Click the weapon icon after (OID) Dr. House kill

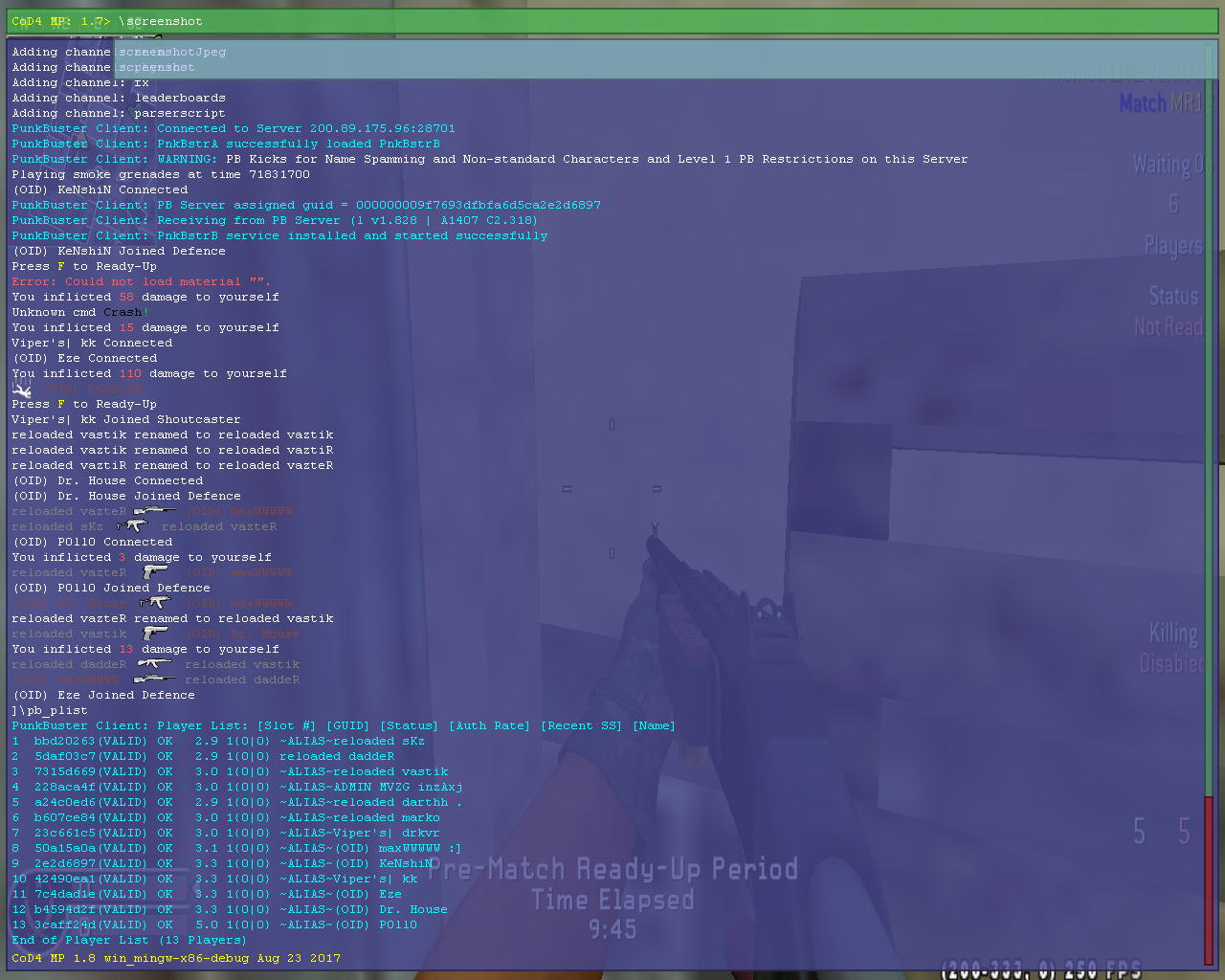[154, 603]
